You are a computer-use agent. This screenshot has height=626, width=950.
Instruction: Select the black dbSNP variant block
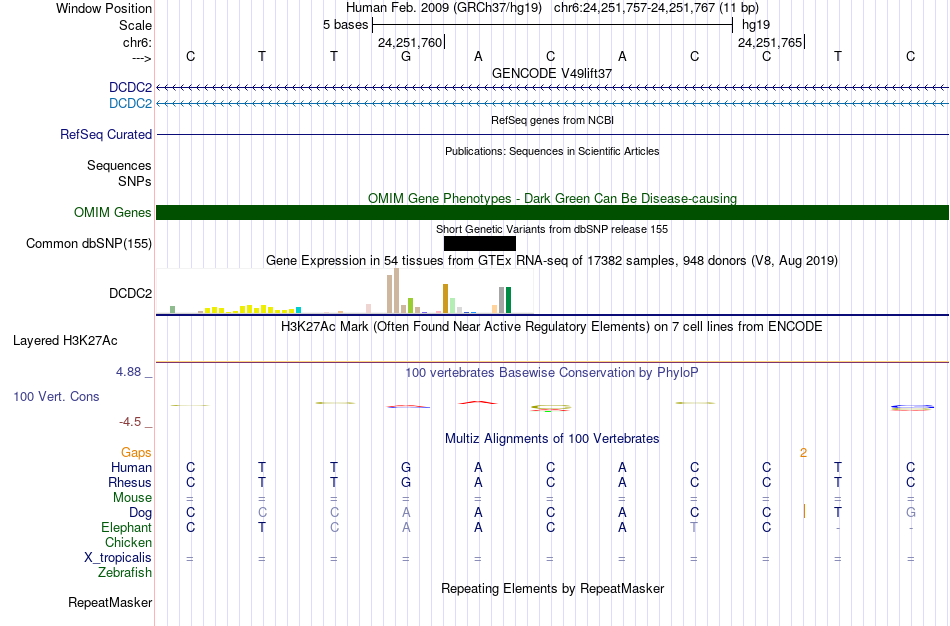pyautogui.click(x=480, y=243)
